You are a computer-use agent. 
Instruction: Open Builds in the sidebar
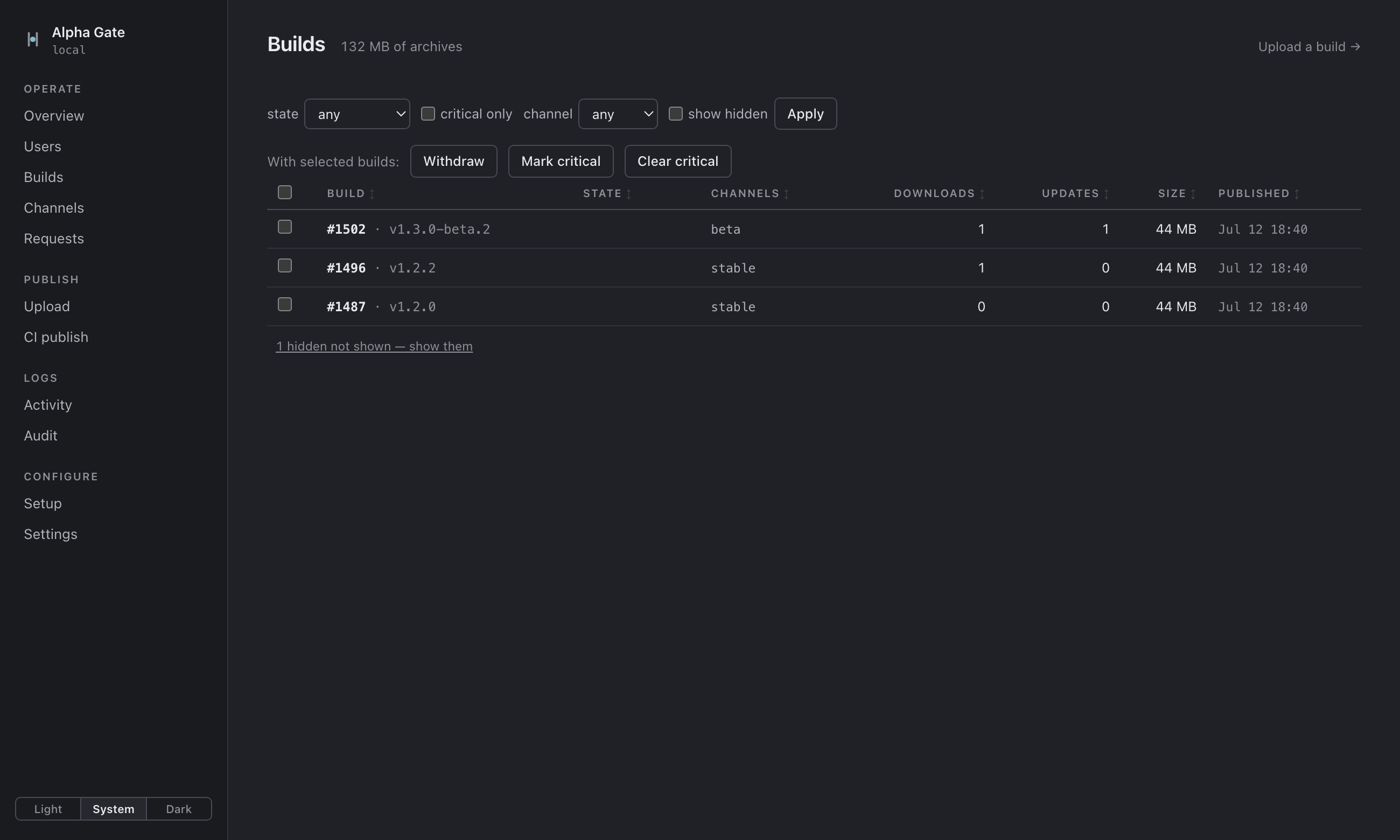click(44, 177)
